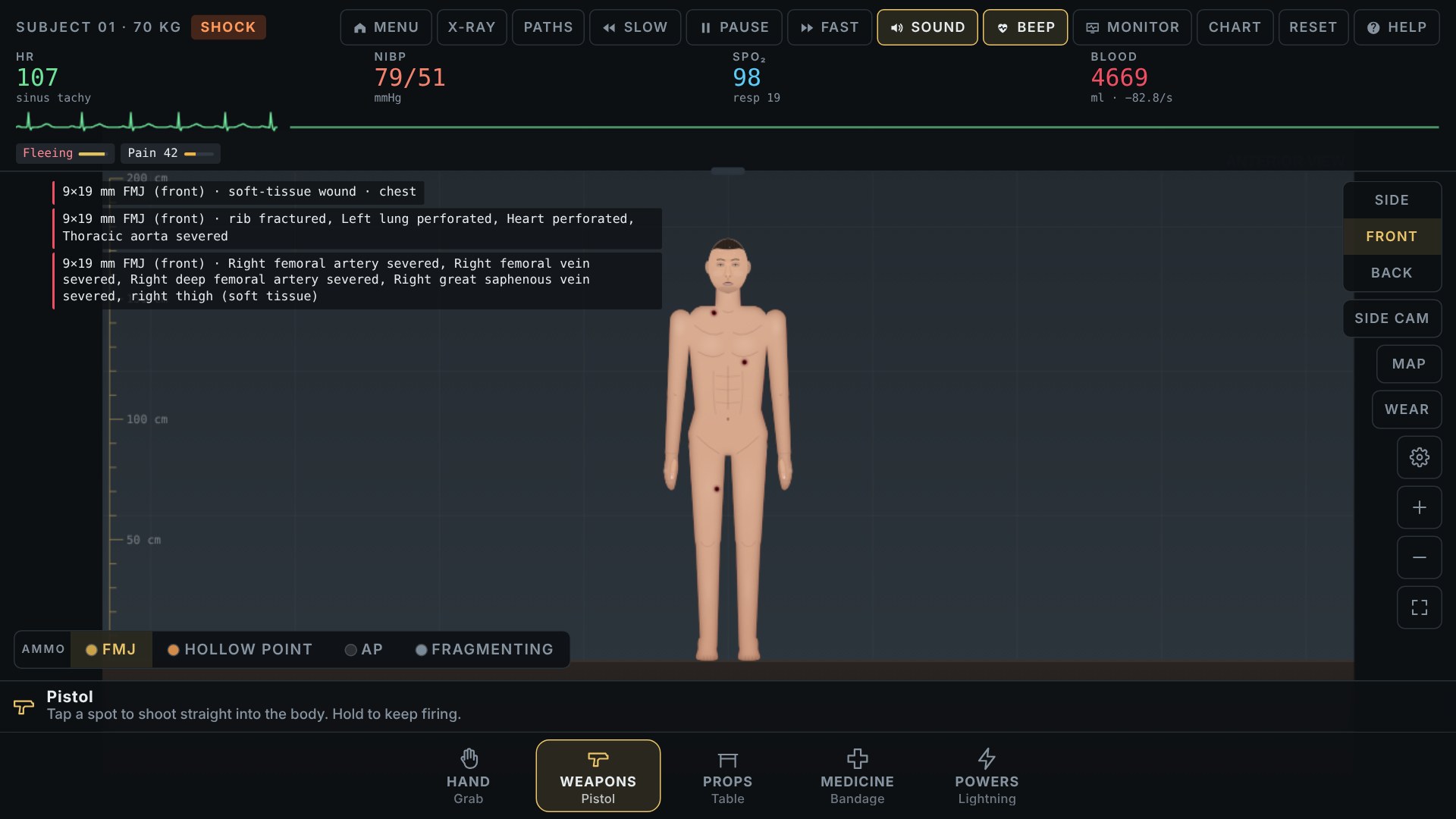
Task: Open the Side Cam view
Action: click(1392, 318)
